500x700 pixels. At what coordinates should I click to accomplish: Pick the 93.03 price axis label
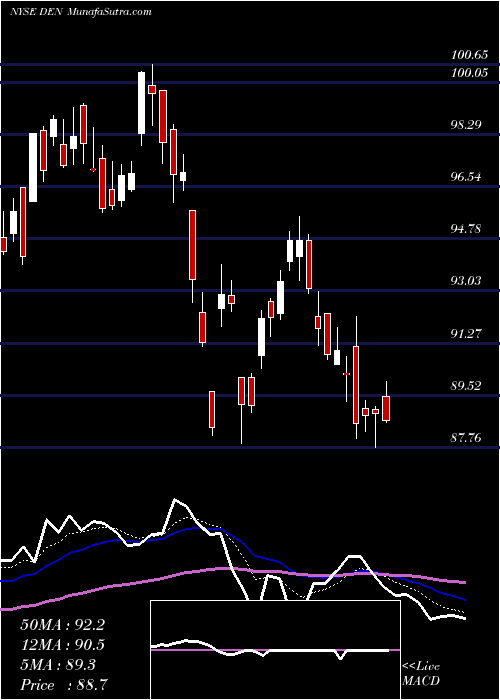(466, 281)
